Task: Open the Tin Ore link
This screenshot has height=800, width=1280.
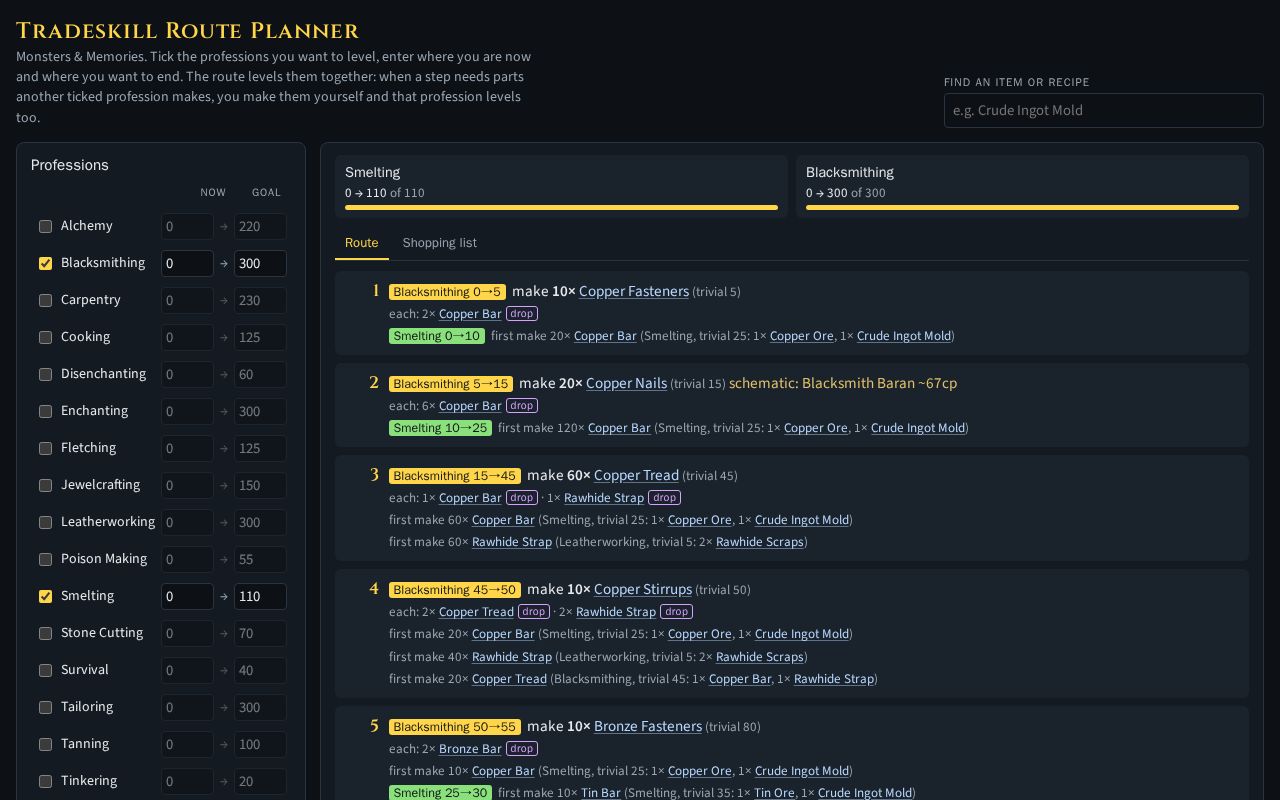Action: [774, 793]
